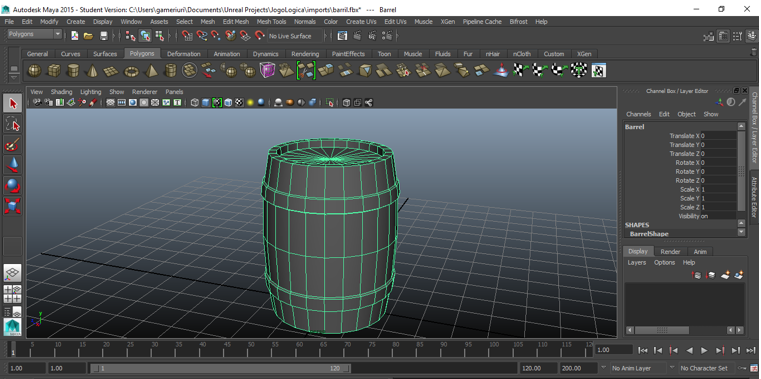Switch to the Deformation shelf tab
Viewport: 761px width, 379px height.
[x=184, y=54]
